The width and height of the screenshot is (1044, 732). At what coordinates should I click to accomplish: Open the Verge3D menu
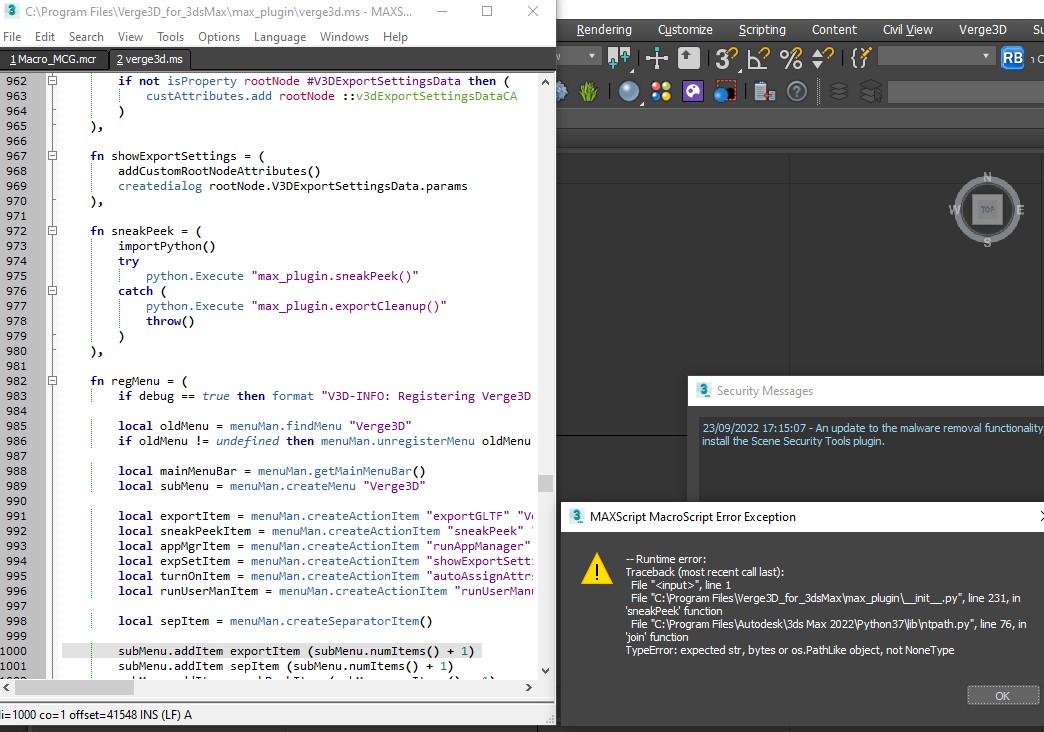982,29
